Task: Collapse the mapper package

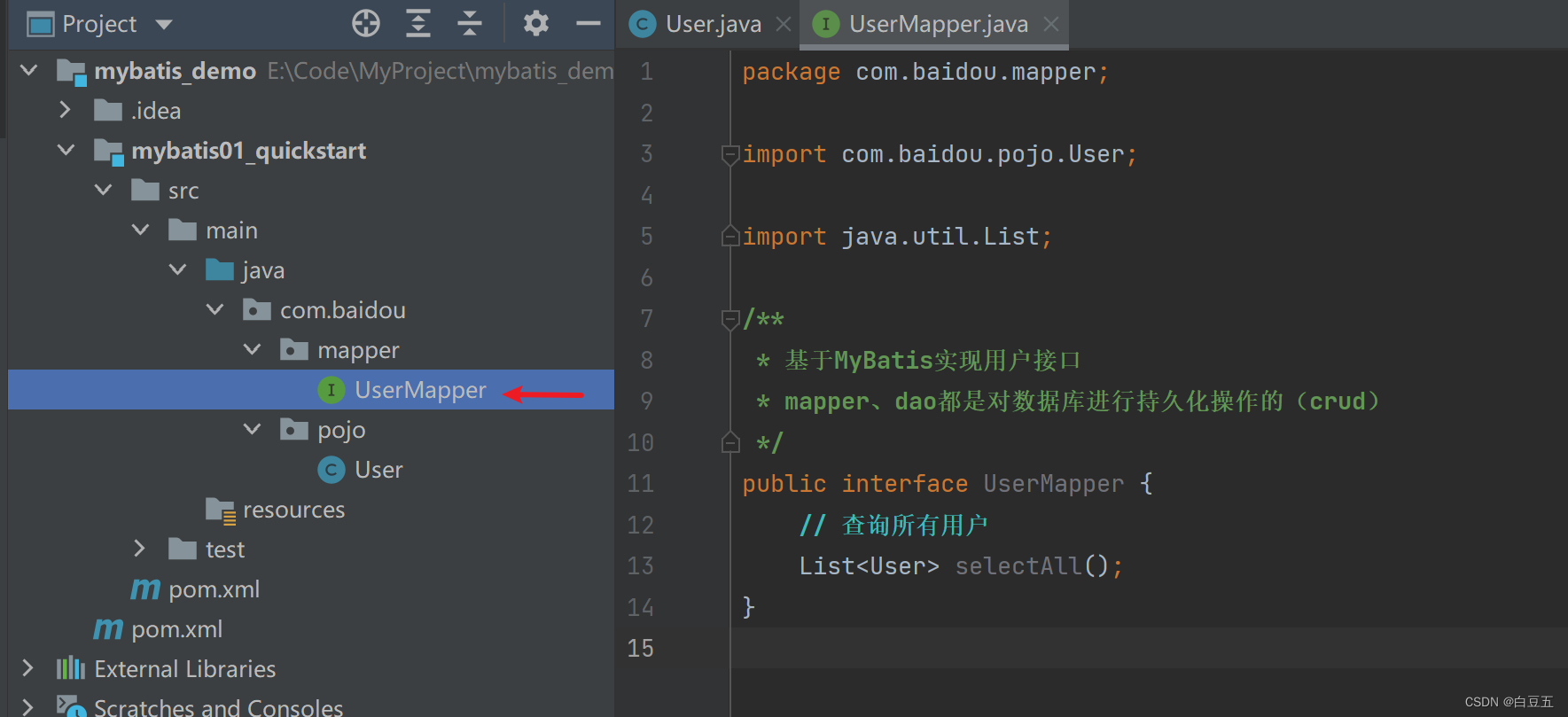Action: (x=253, y=349)
